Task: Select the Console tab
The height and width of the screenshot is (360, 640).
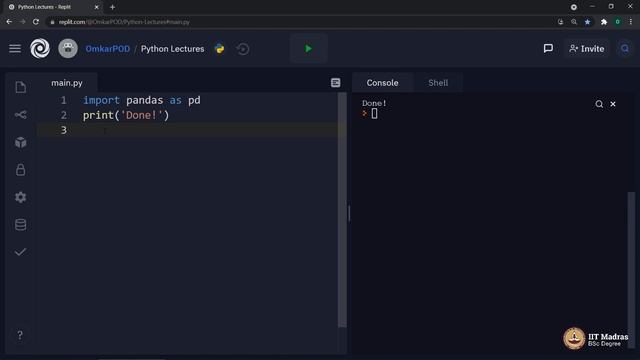Action: point(382,83)
